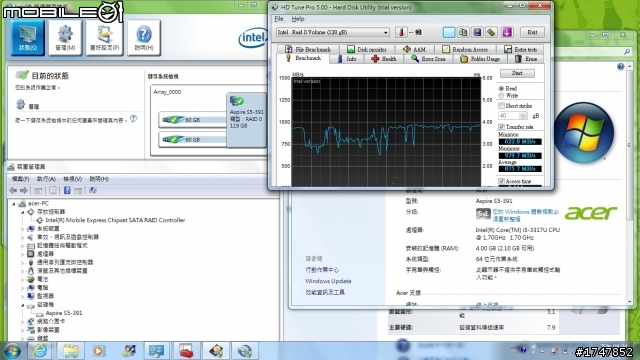Open Windows Explorer folder from the taskbar
The width and height of the screenshot is (640, 360).
point(70,351)
